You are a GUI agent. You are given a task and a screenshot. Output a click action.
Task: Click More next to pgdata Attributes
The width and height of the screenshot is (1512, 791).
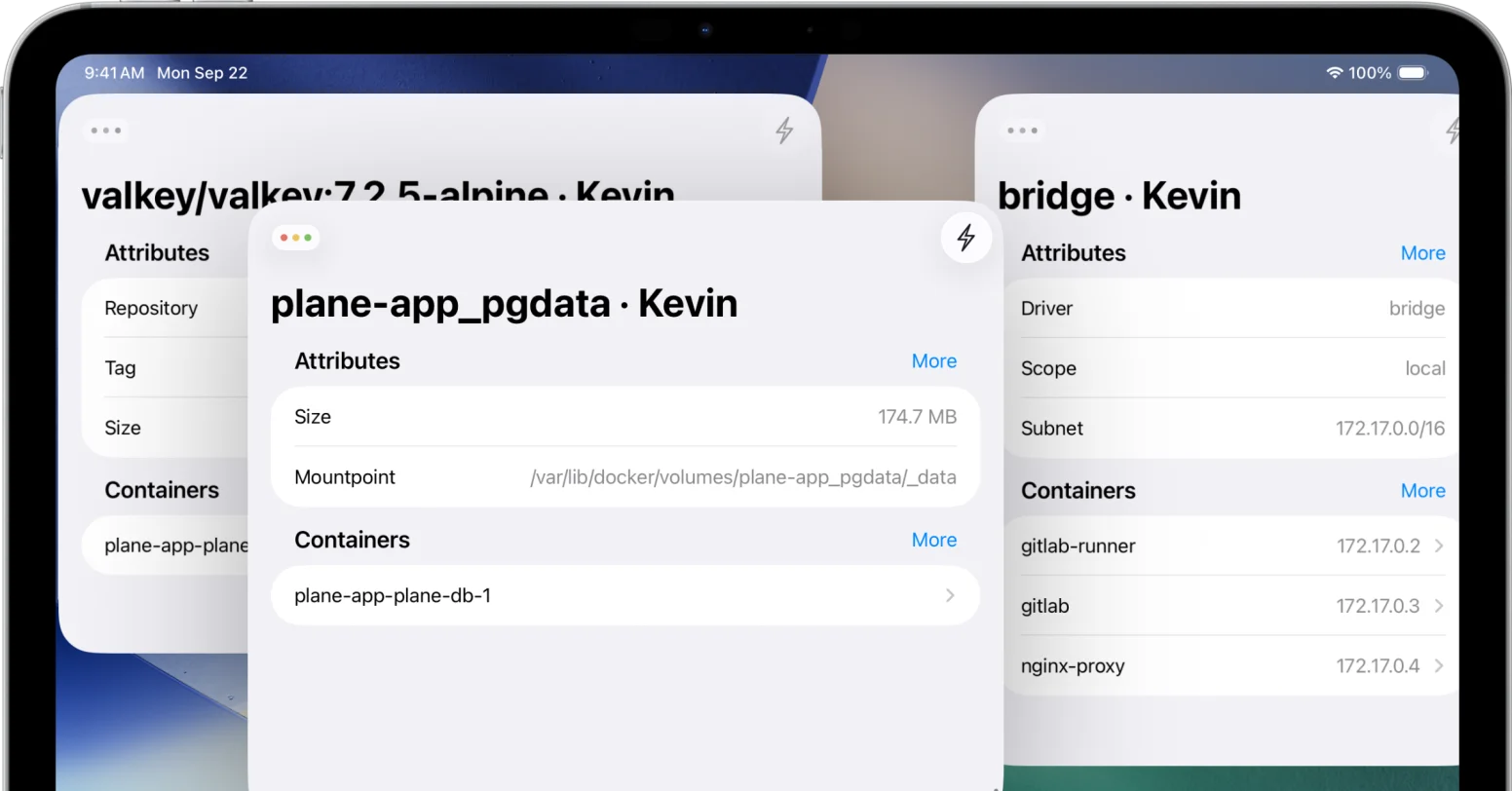pyautogui.click(x=933, y=361)
